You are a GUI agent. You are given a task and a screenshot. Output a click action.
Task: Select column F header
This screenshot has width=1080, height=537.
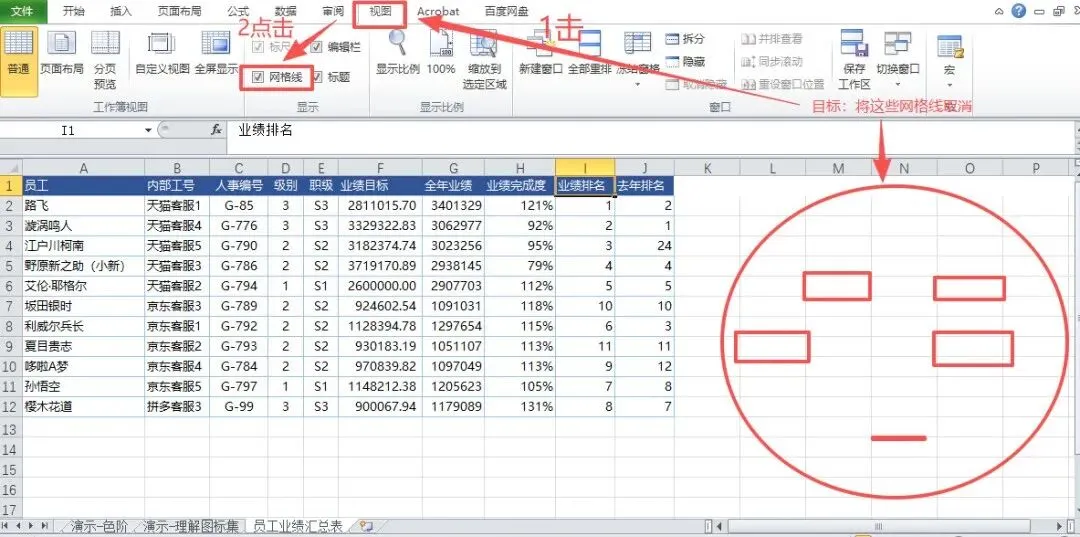tap(380, 167)
